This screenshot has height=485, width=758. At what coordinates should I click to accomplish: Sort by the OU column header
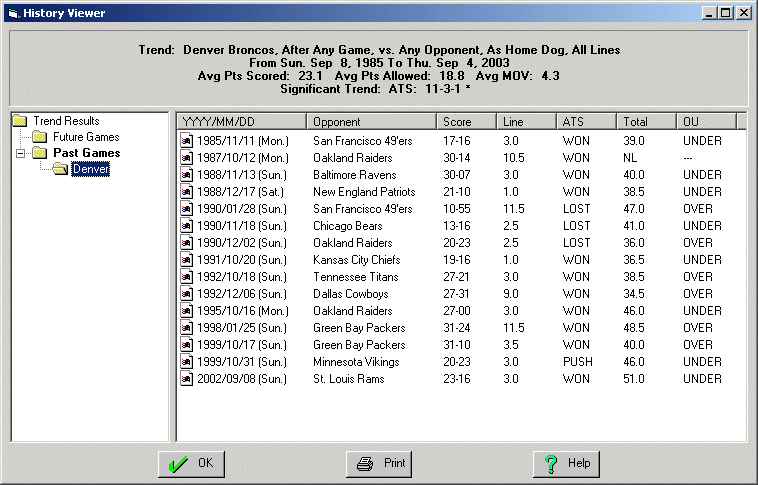click(706, 121)
